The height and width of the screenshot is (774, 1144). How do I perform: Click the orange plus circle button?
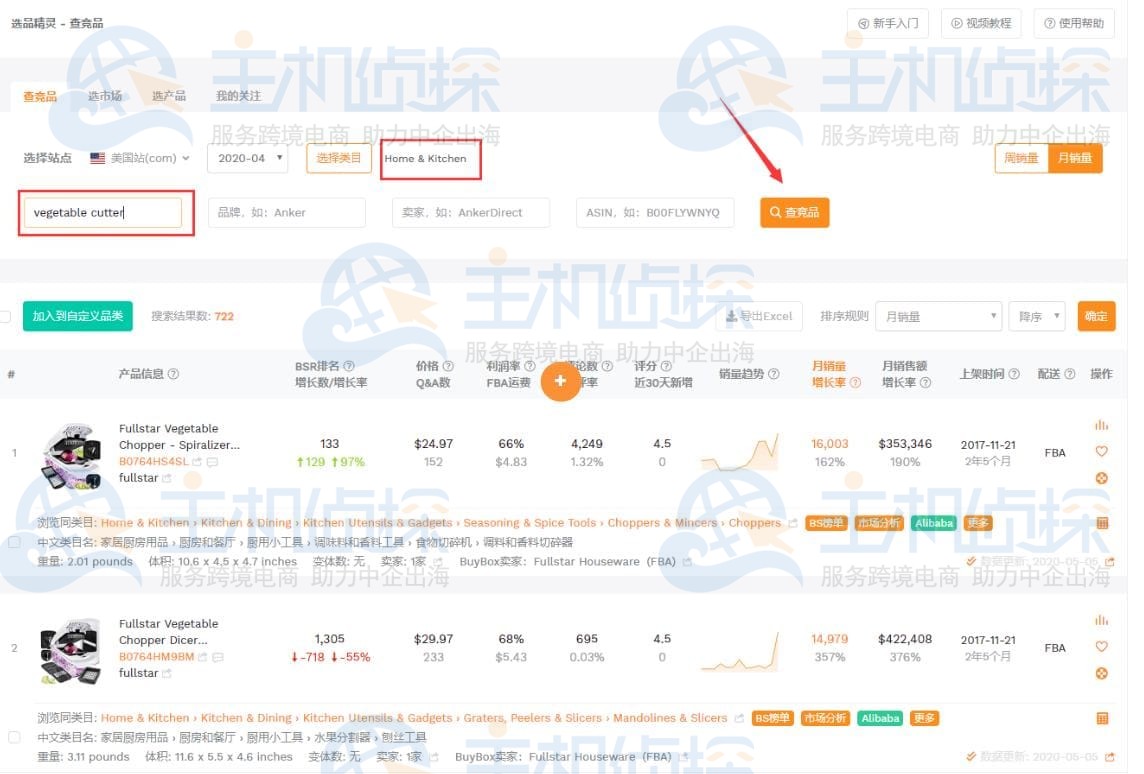(x=560, y=381)
